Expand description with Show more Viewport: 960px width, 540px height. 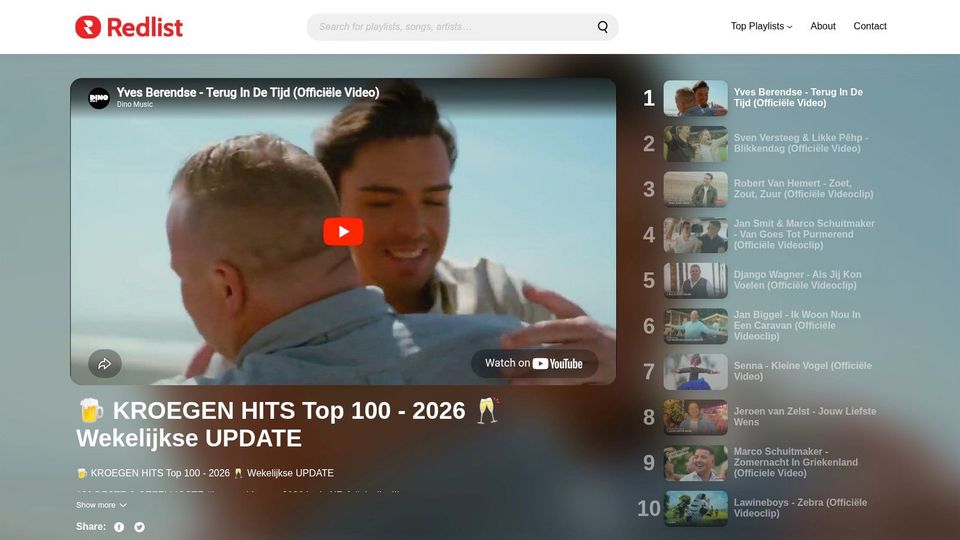coord(101,505)
